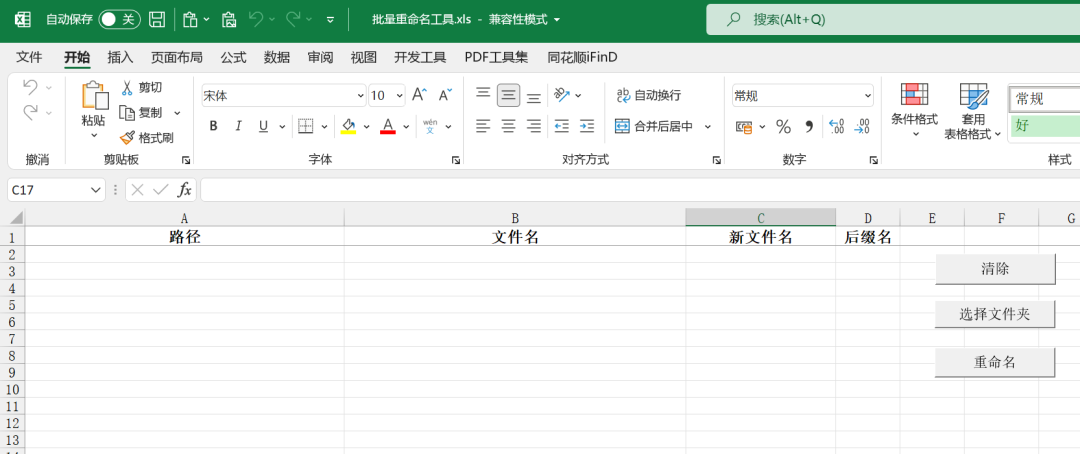Screen dimensions: 1080x454
Task: Switch to the 视图 ribbon tab
Action: (x=364, y=58)
